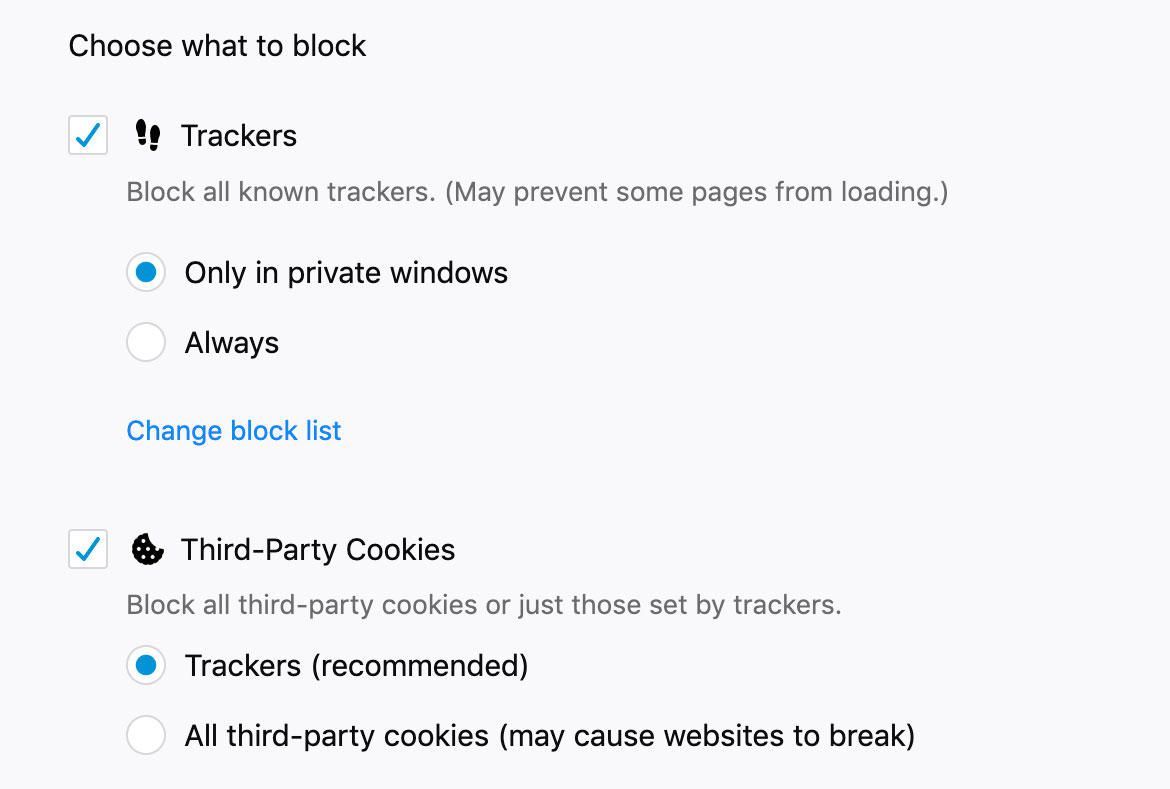1170x789 pixels.
Task: Click the 'All third-party cookies' label text
Action: pyautogui.click(x=337, y=736)
